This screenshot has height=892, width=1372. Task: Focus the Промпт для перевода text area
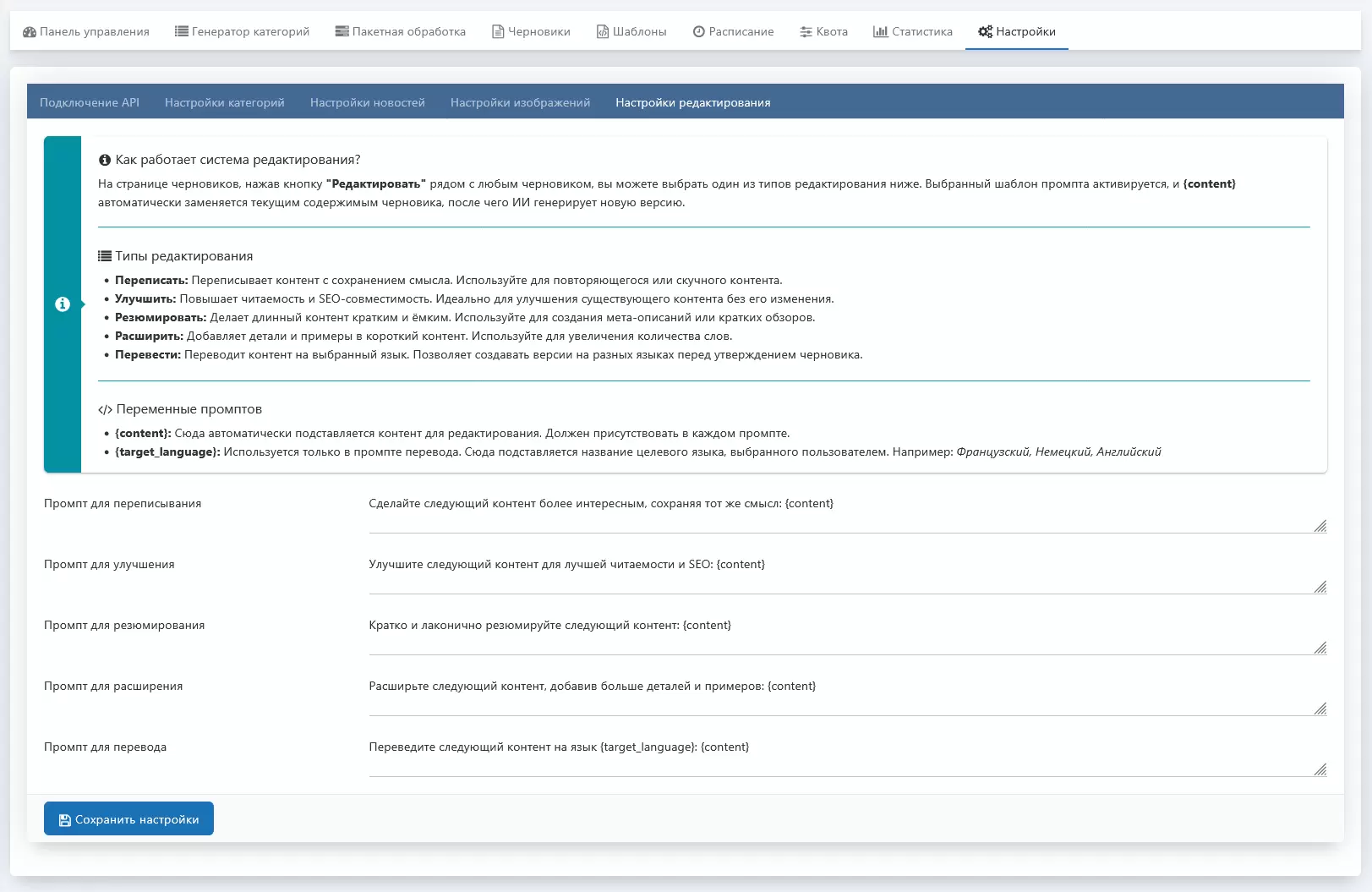845,755
